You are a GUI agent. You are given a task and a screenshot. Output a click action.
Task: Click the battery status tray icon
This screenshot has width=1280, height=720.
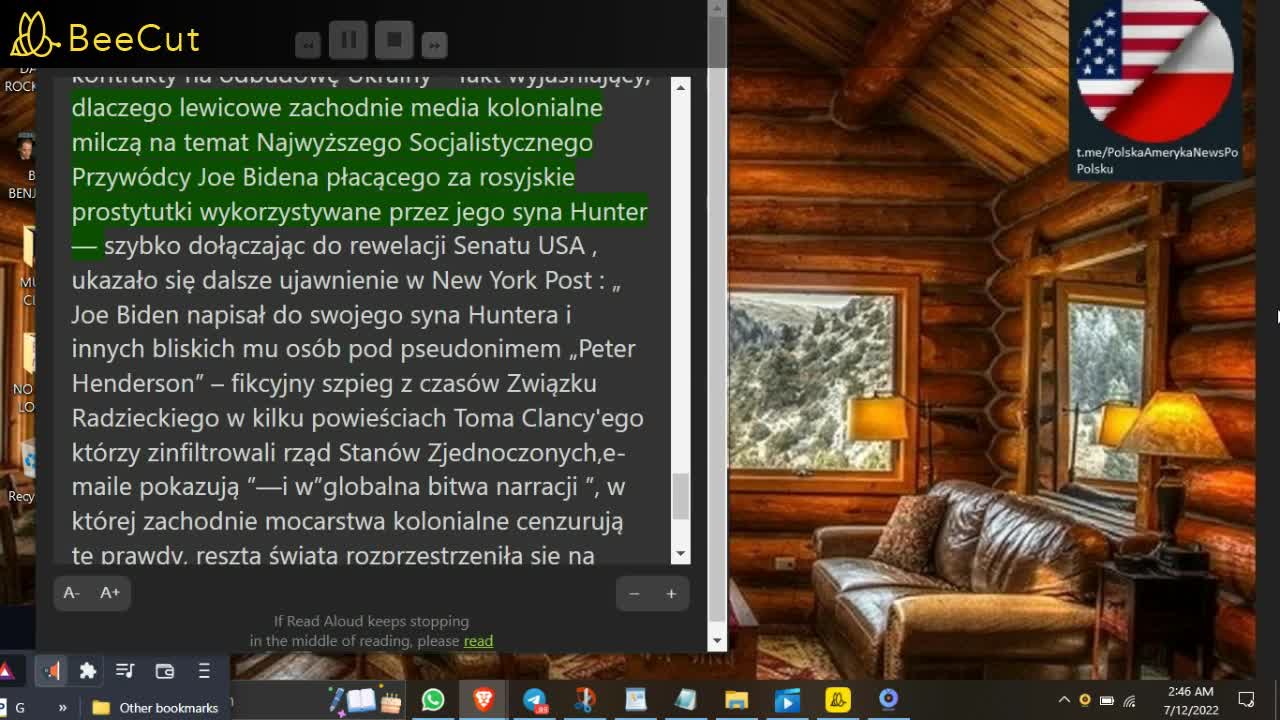[1107, 700]
